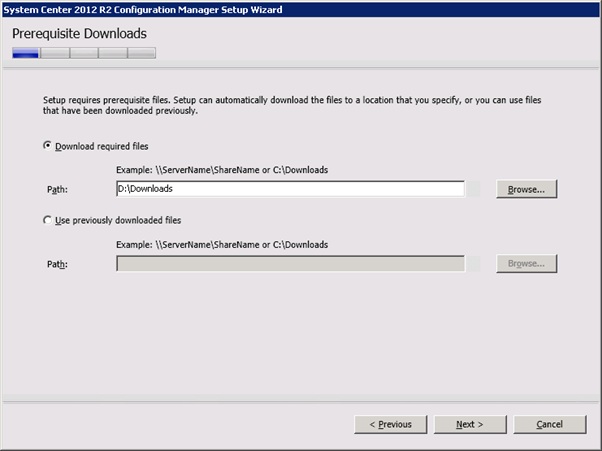The width and height of the screenshot is (602, 451).
Task: Browse for the download folder location
Action: click(x=526, y=189)
